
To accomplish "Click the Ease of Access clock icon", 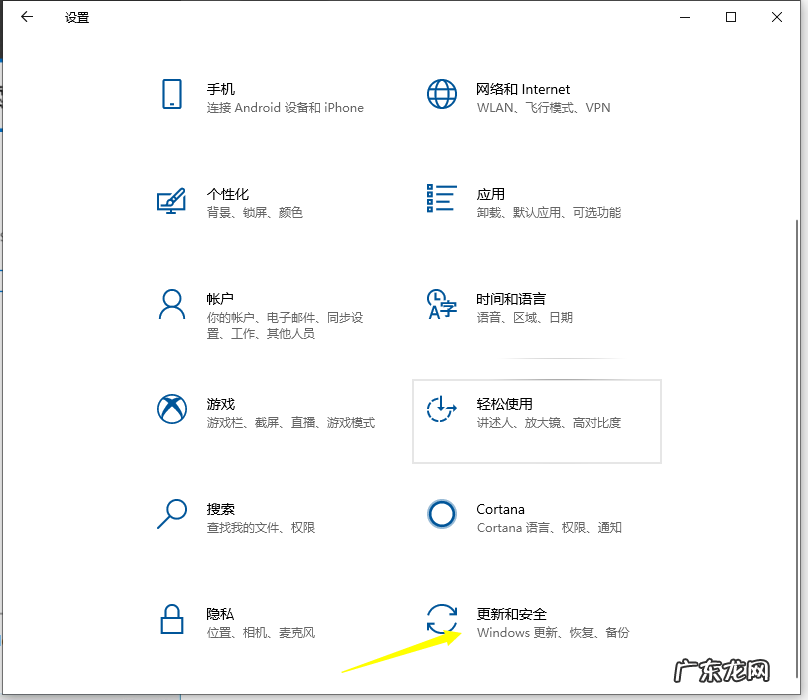I will 440,408.
